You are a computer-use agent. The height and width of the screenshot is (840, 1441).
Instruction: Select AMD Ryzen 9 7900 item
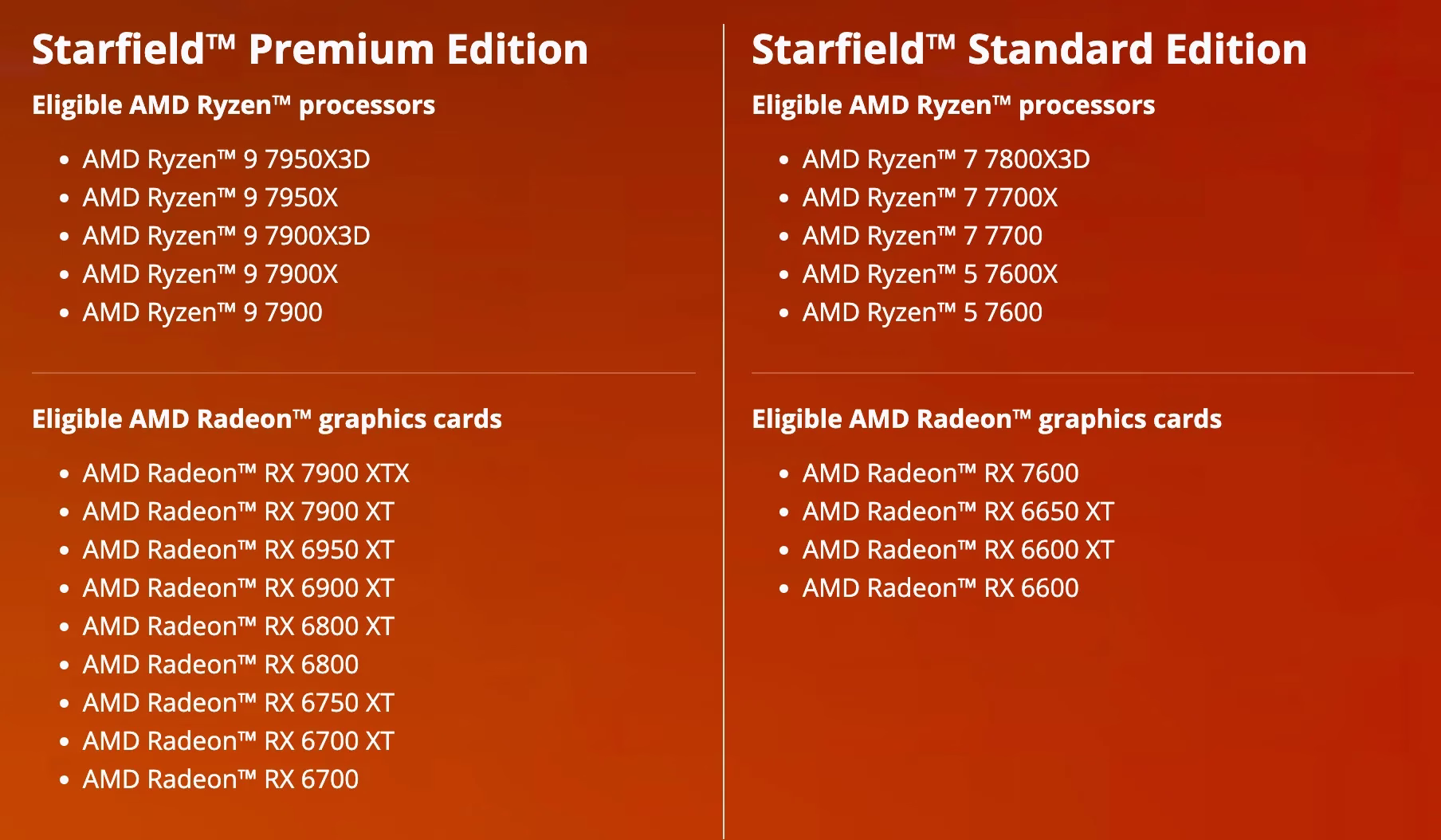tap(202, 312)
